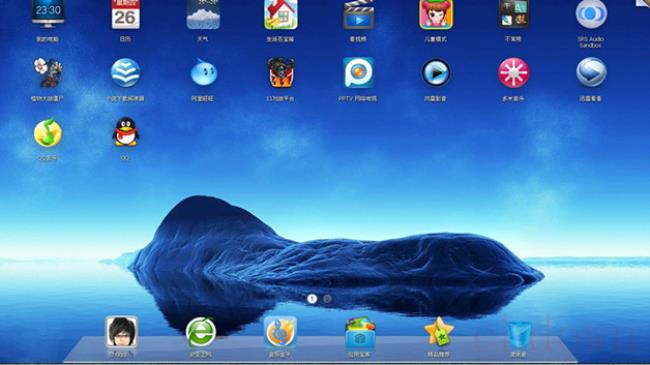Open the recycle bin in dock

tap(519, 334)
